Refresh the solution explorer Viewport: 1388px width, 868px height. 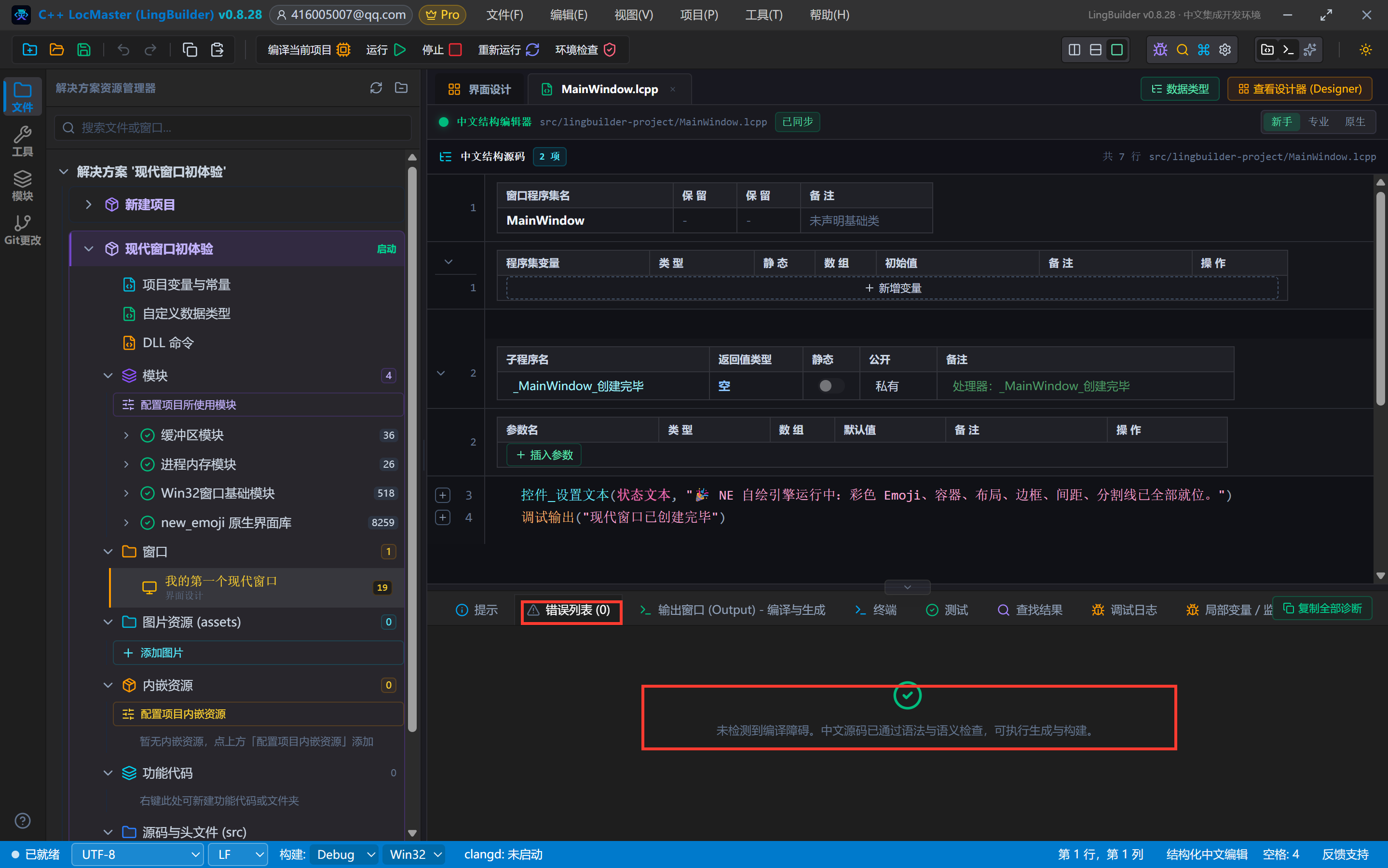coord(376,88)
